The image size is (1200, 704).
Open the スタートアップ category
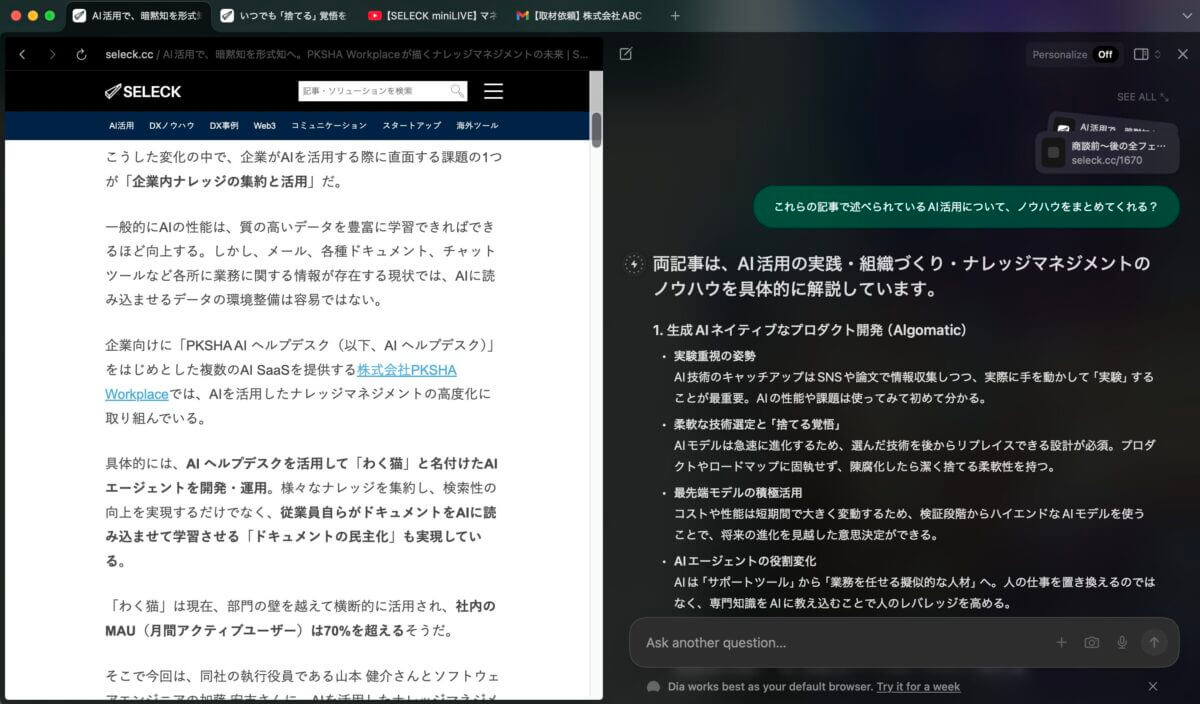pyautogui.click(x=411, y=126)
